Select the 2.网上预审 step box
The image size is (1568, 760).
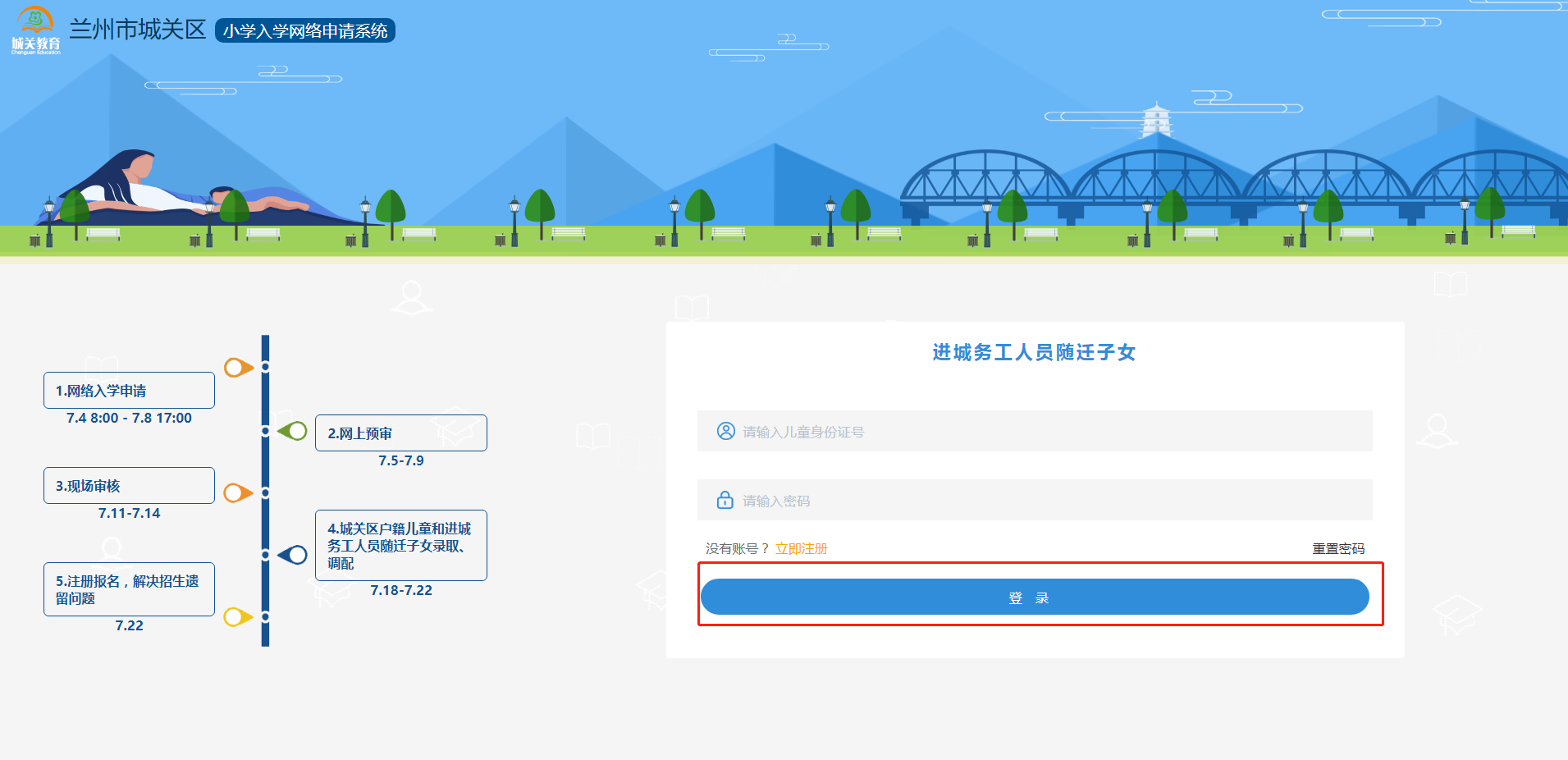coord(401,433)
